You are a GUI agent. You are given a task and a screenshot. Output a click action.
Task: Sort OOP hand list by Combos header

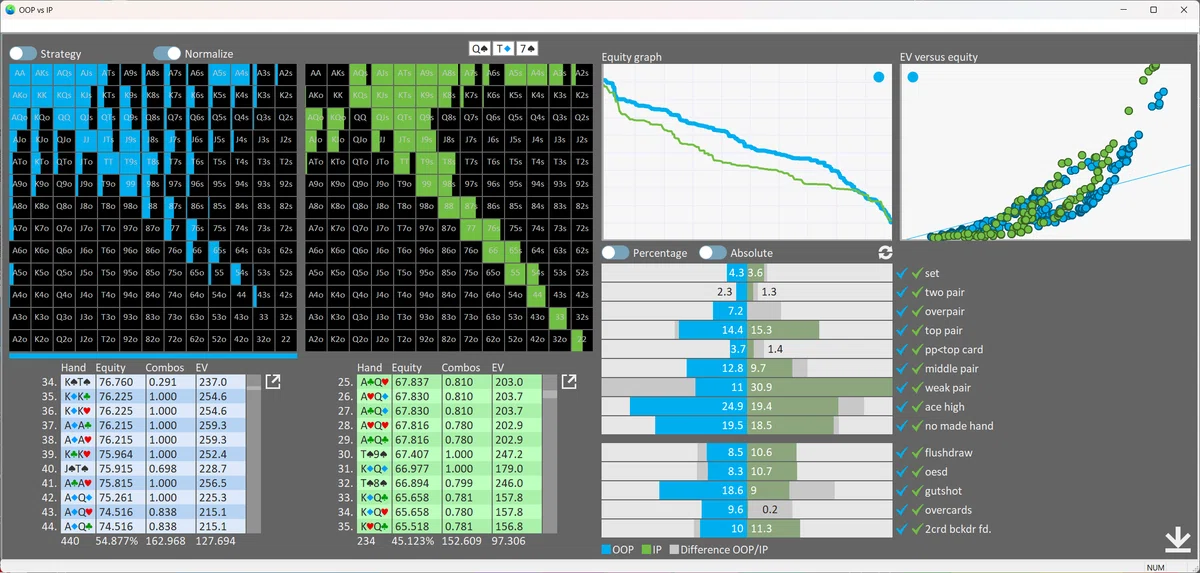coord(164,368)
